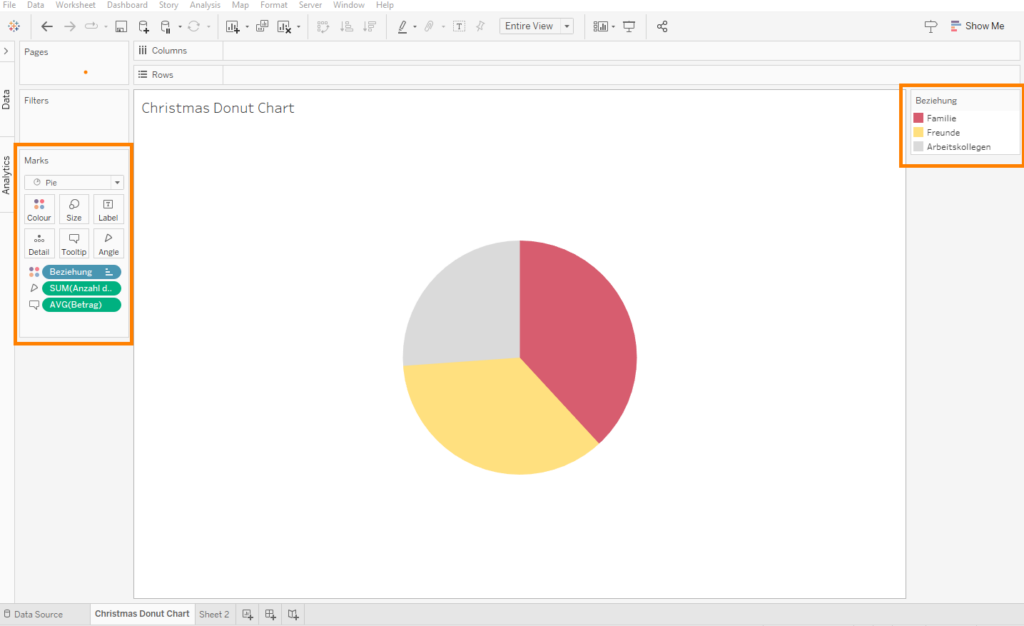Click the Freunde yellow legend swatch
The image size is (1024, 626).
(918, 133)
